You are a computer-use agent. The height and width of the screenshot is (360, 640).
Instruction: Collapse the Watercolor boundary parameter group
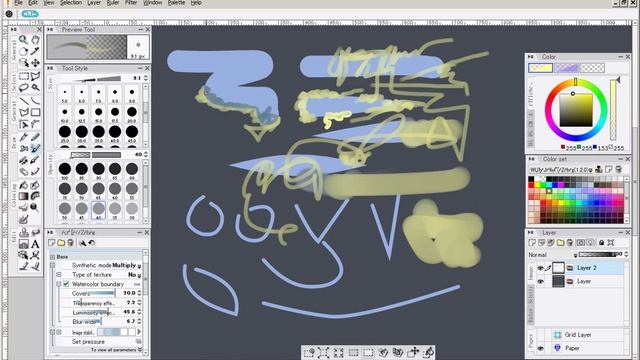tap(59, 284)
